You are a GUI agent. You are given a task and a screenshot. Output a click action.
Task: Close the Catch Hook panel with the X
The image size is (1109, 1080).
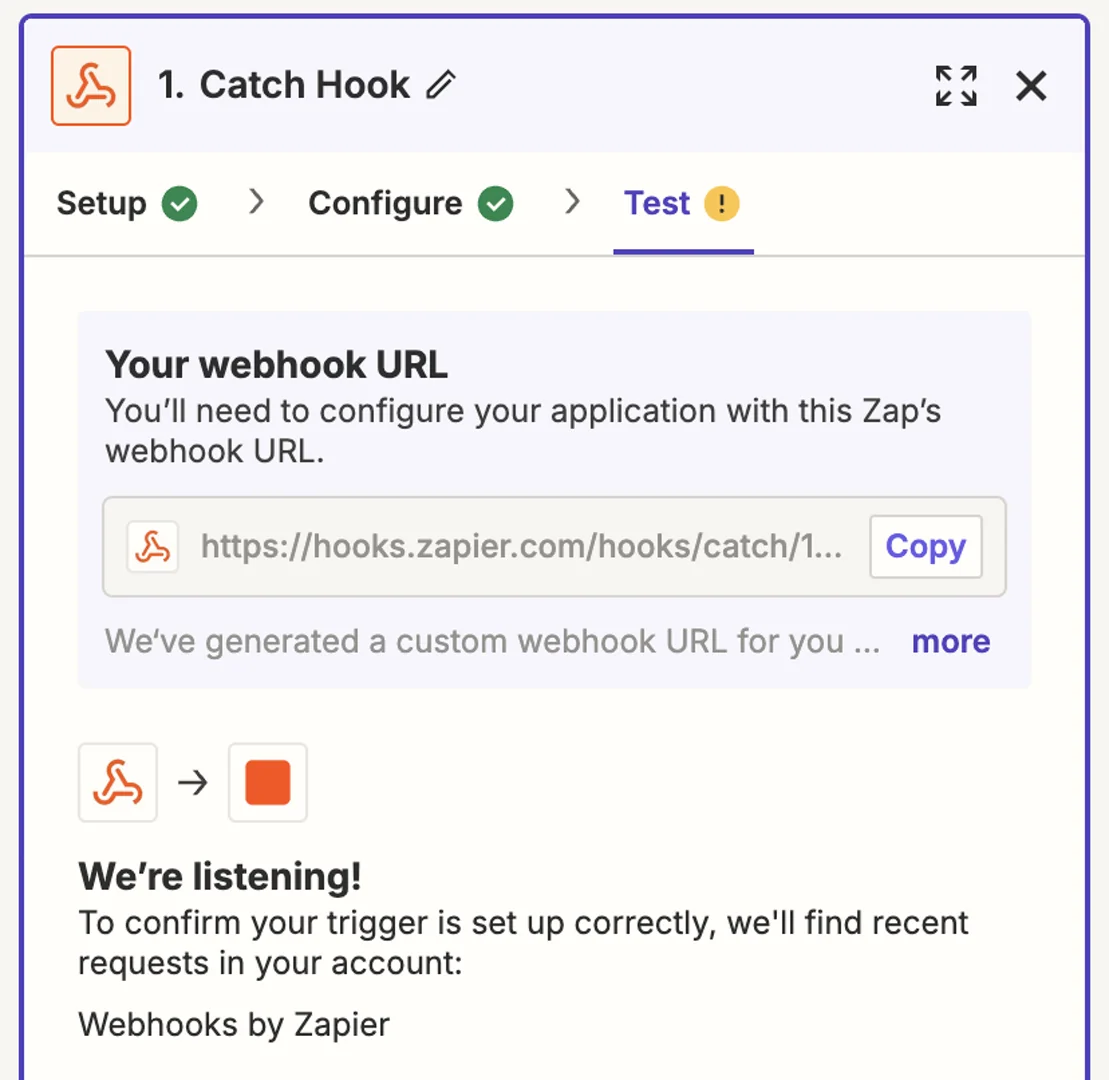pyautogui.click(x=1030, y=86)
